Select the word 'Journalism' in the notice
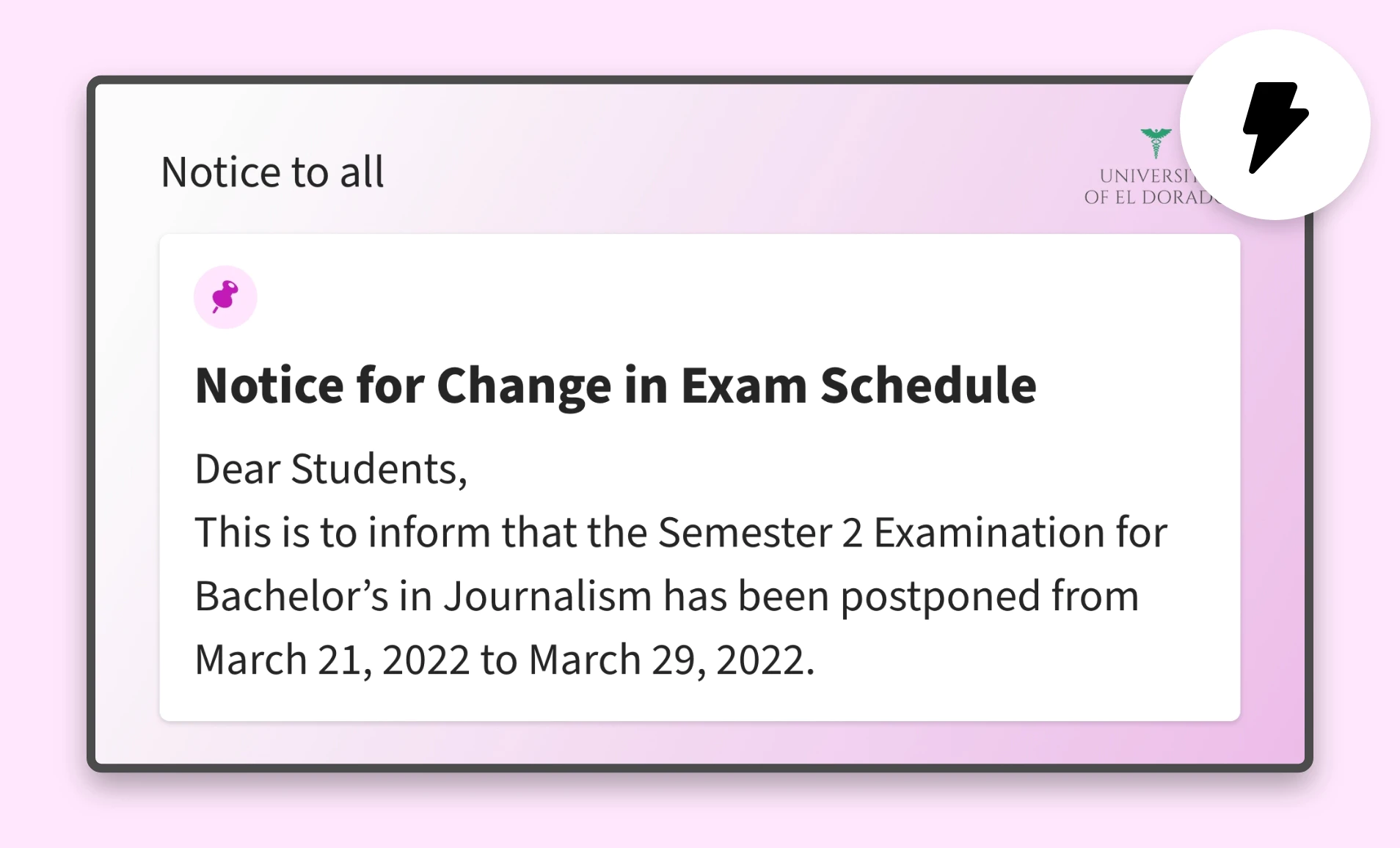1400x848 pixels. pyautogui.click(x=547, y=596)
